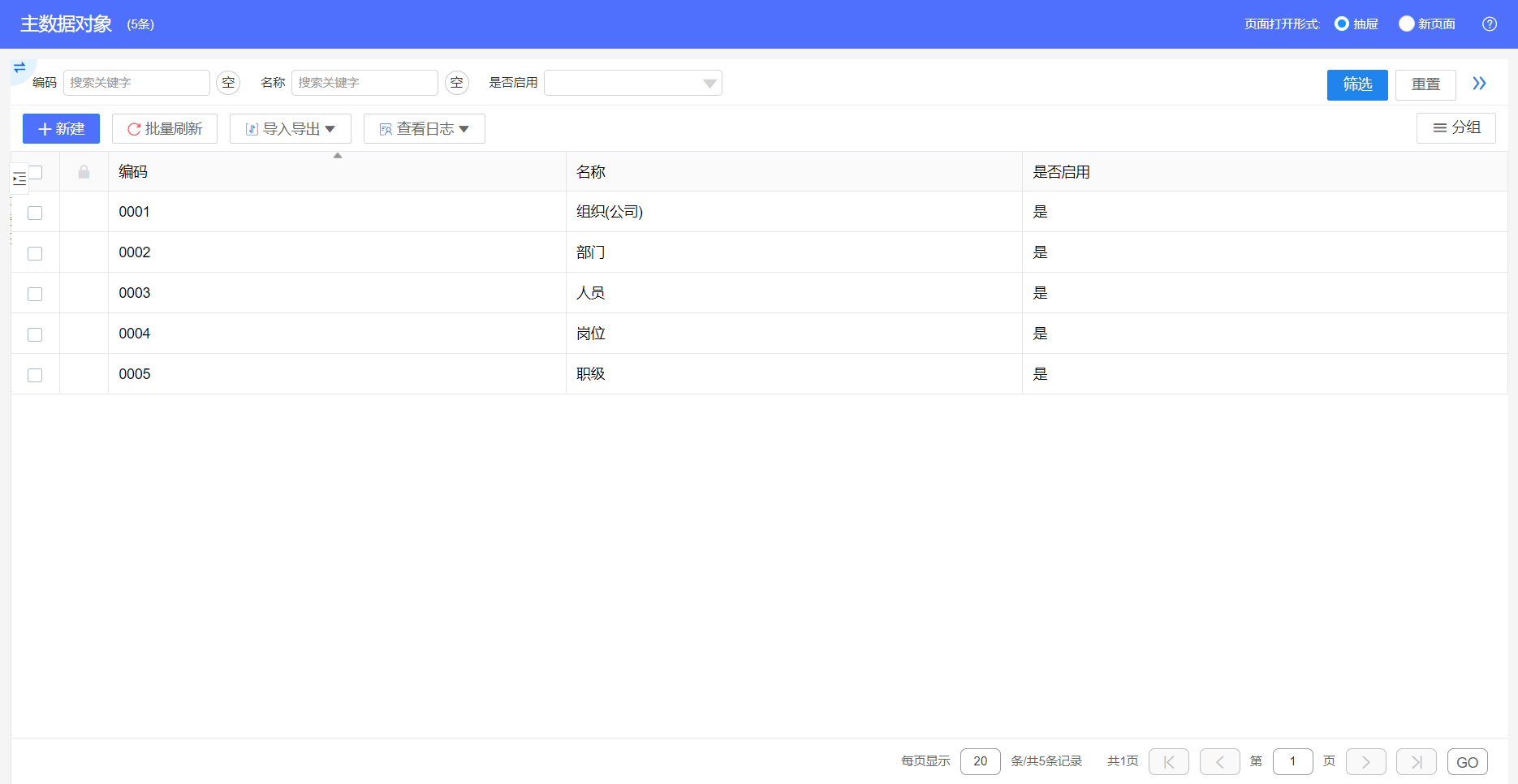Toggle the select-all checkbox in header
The width and height of the screenshot is (1518, 784).
click(x=35, y=172)
